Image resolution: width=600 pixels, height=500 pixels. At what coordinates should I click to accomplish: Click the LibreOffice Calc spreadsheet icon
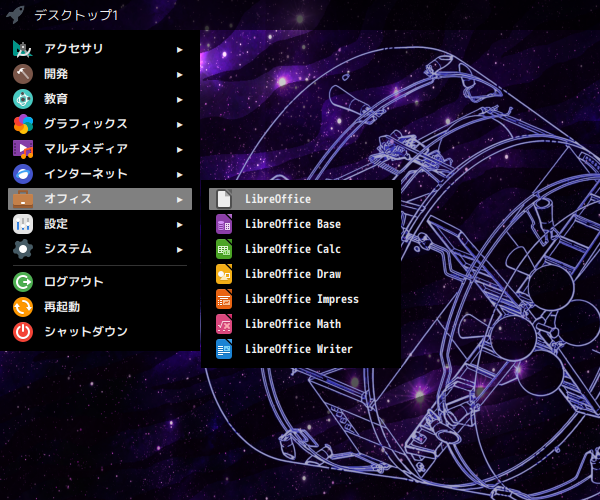224,249
